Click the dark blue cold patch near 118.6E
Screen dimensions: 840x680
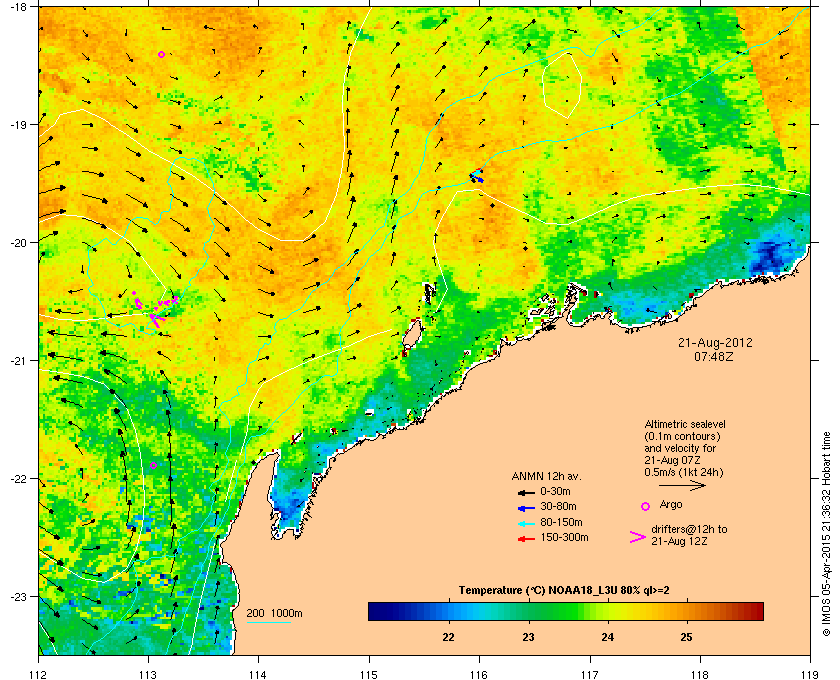click(769, 256)
